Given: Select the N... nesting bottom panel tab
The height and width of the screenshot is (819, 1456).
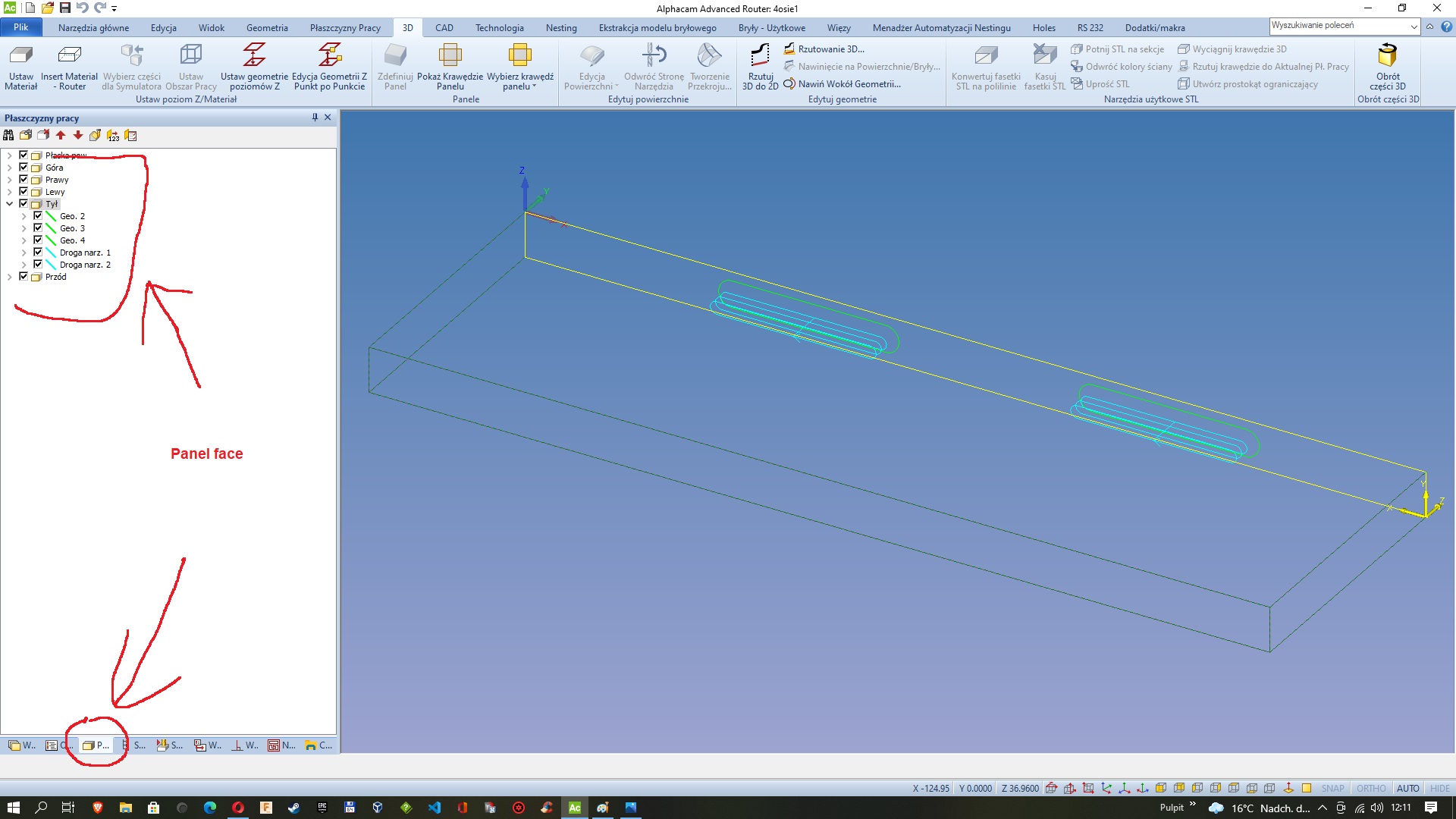Looking at the screenshot, I should 281,745.
